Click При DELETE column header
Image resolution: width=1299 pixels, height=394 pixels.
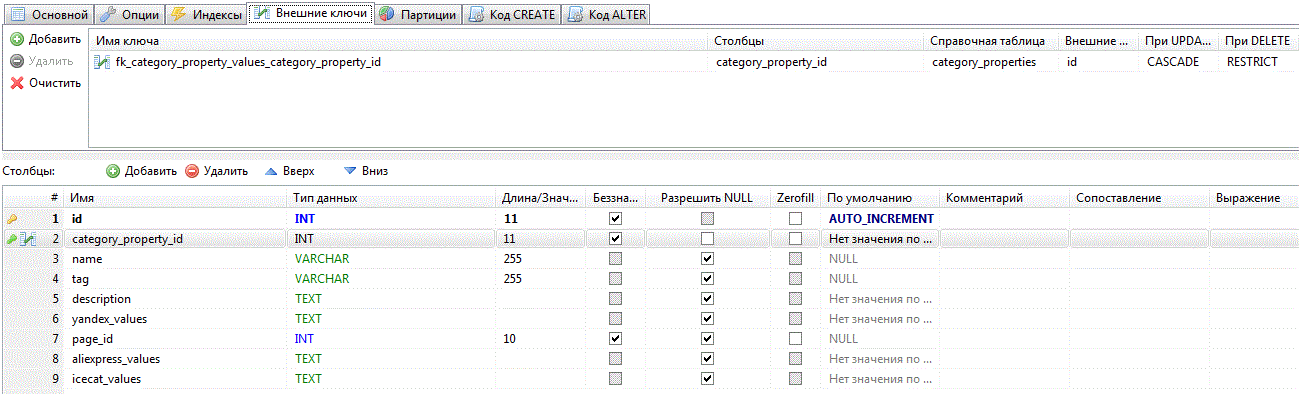(1258, 41)
